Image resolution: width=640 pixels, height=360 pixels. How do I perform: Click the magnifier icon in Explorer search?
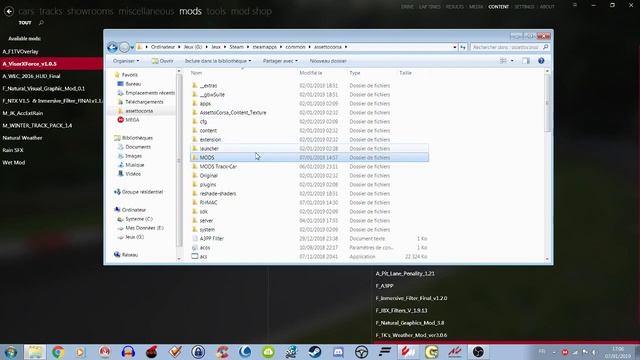(x=545, y=47)
